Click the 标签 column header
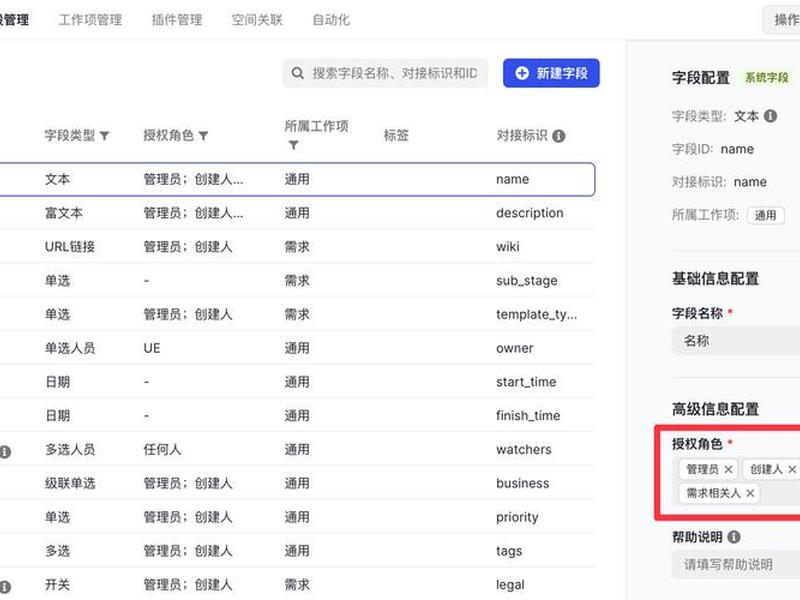The image size is (800, 600). [396, 135]
